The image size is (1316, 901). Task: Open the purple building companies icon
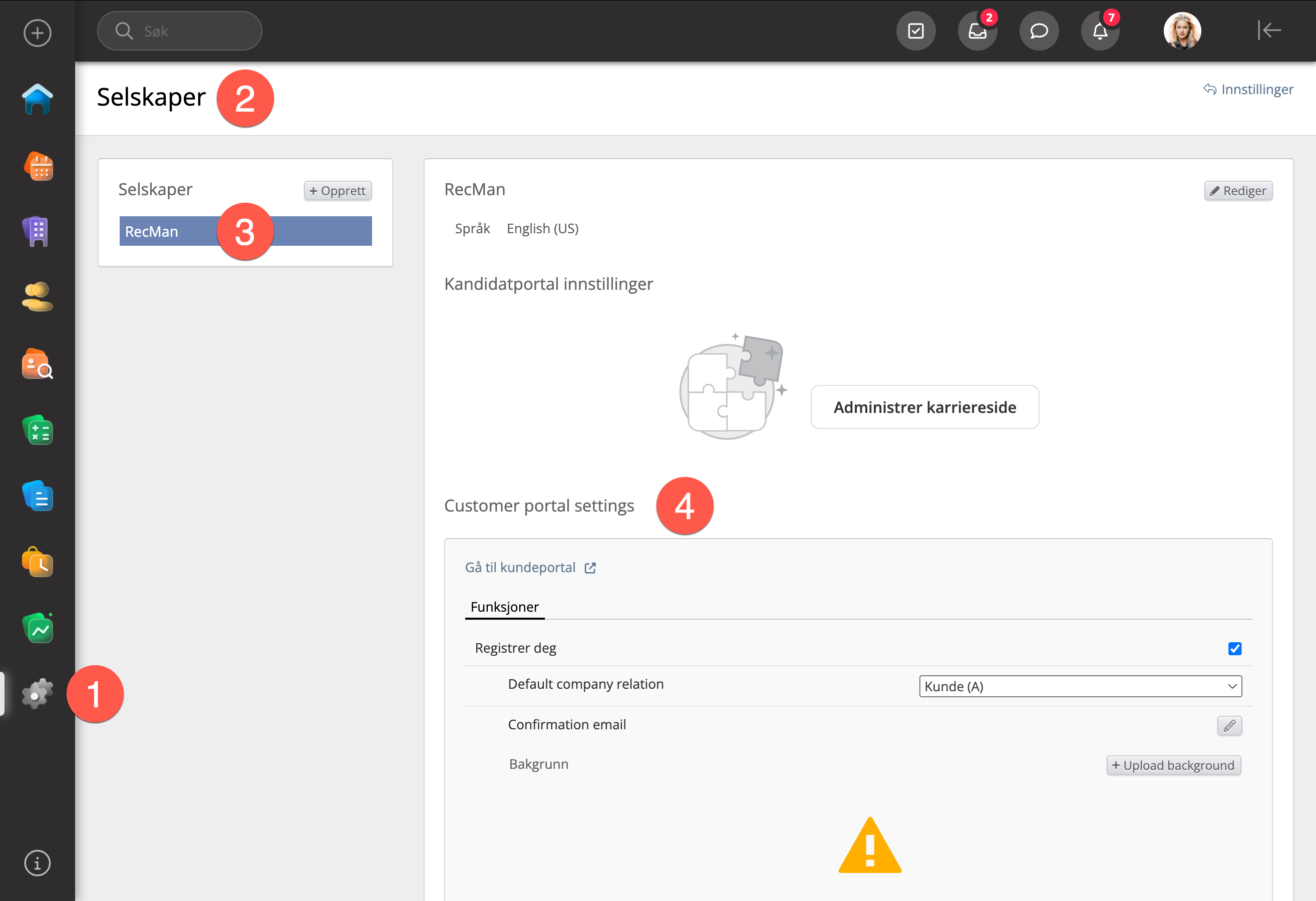pos(38,232)
